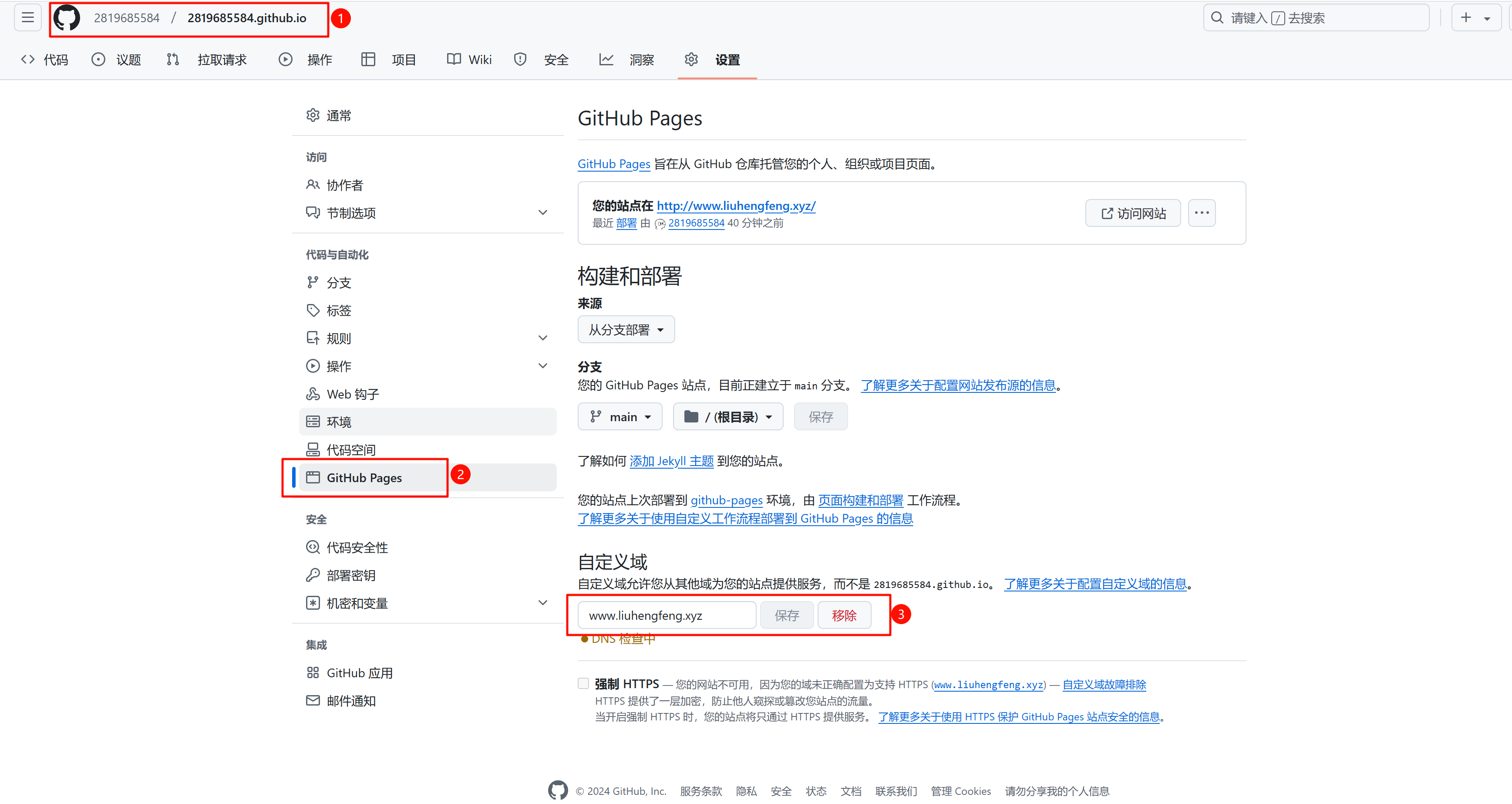Open the main branch selector
Screen dimensions: 1512x804
[620, 416]
